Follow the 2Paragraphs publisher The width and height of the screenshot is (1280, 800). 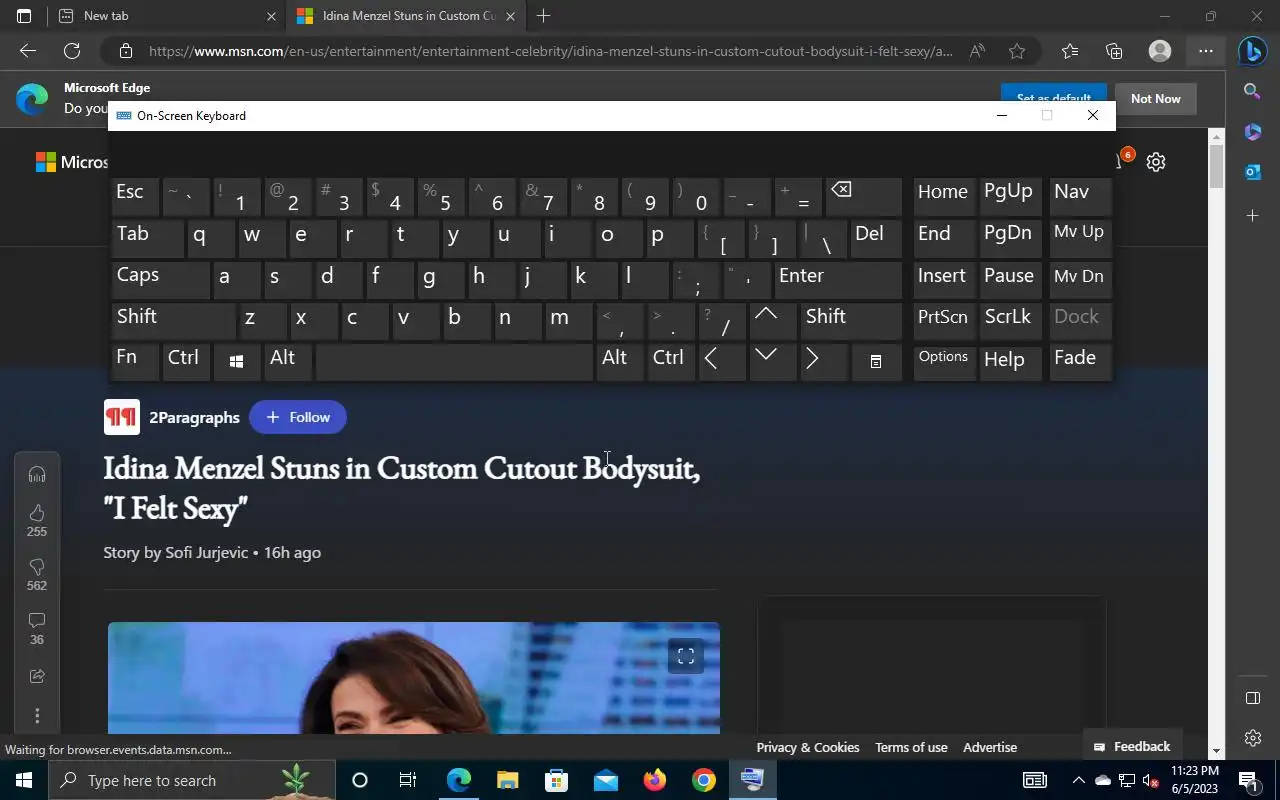click(298, 417)
